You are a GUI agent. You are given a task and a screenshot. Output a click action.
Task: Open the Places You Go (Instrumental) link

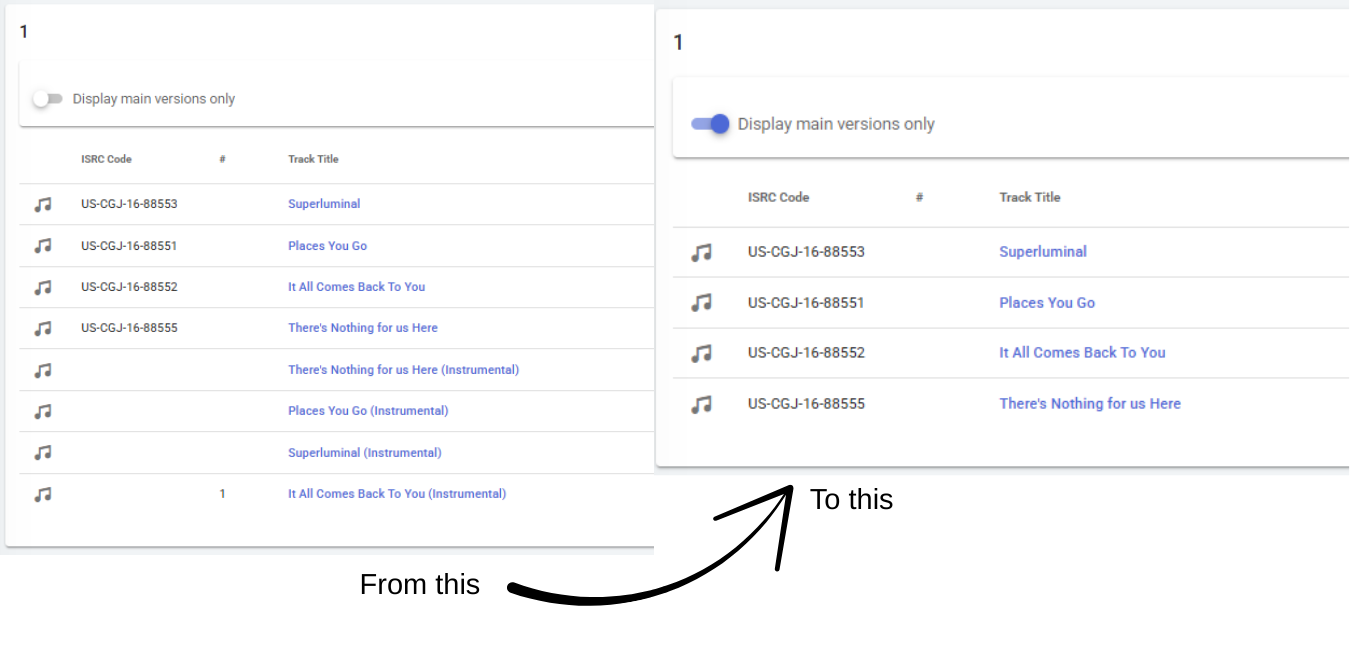tap(368, 411)
